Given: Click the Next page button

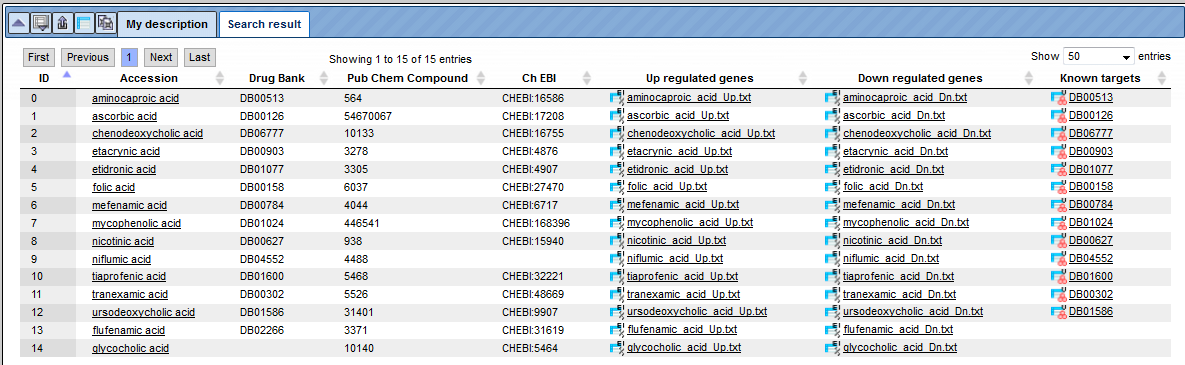Looking at the screenshot, I should pos(160,57).
